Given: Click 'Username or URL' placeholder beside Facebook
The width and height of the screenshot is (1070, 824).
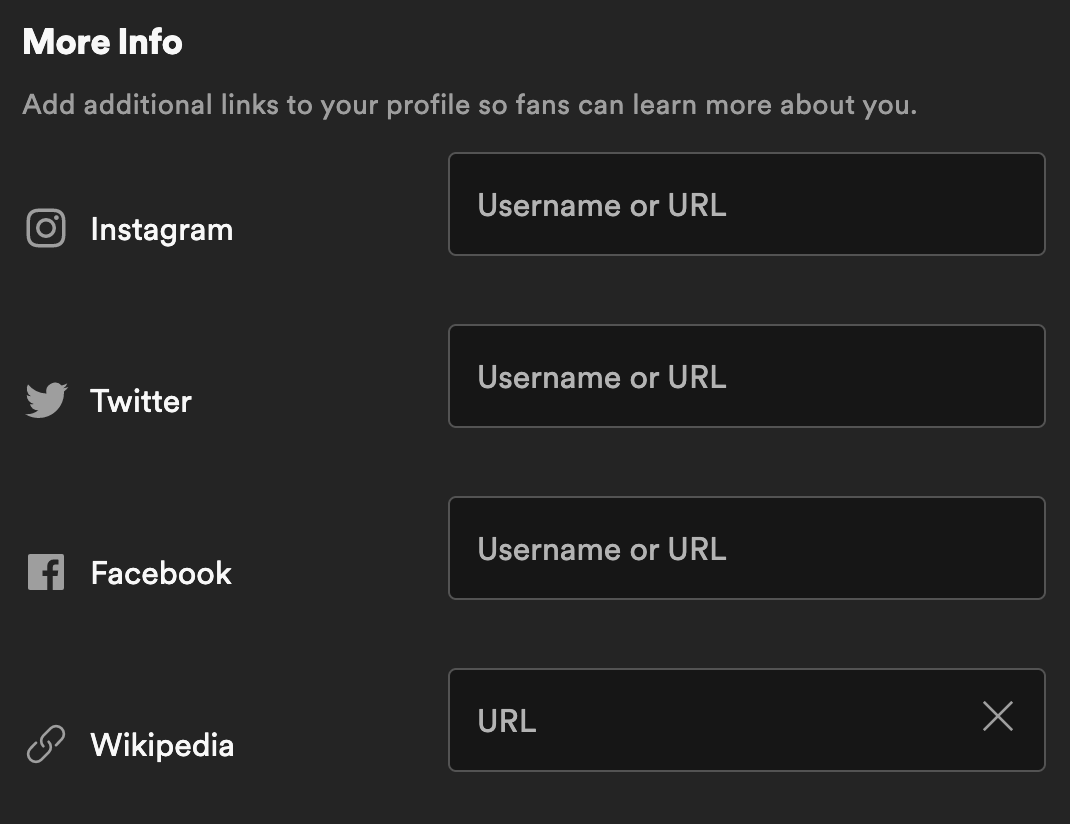Looking at the screenshot, I should [601, 549].
